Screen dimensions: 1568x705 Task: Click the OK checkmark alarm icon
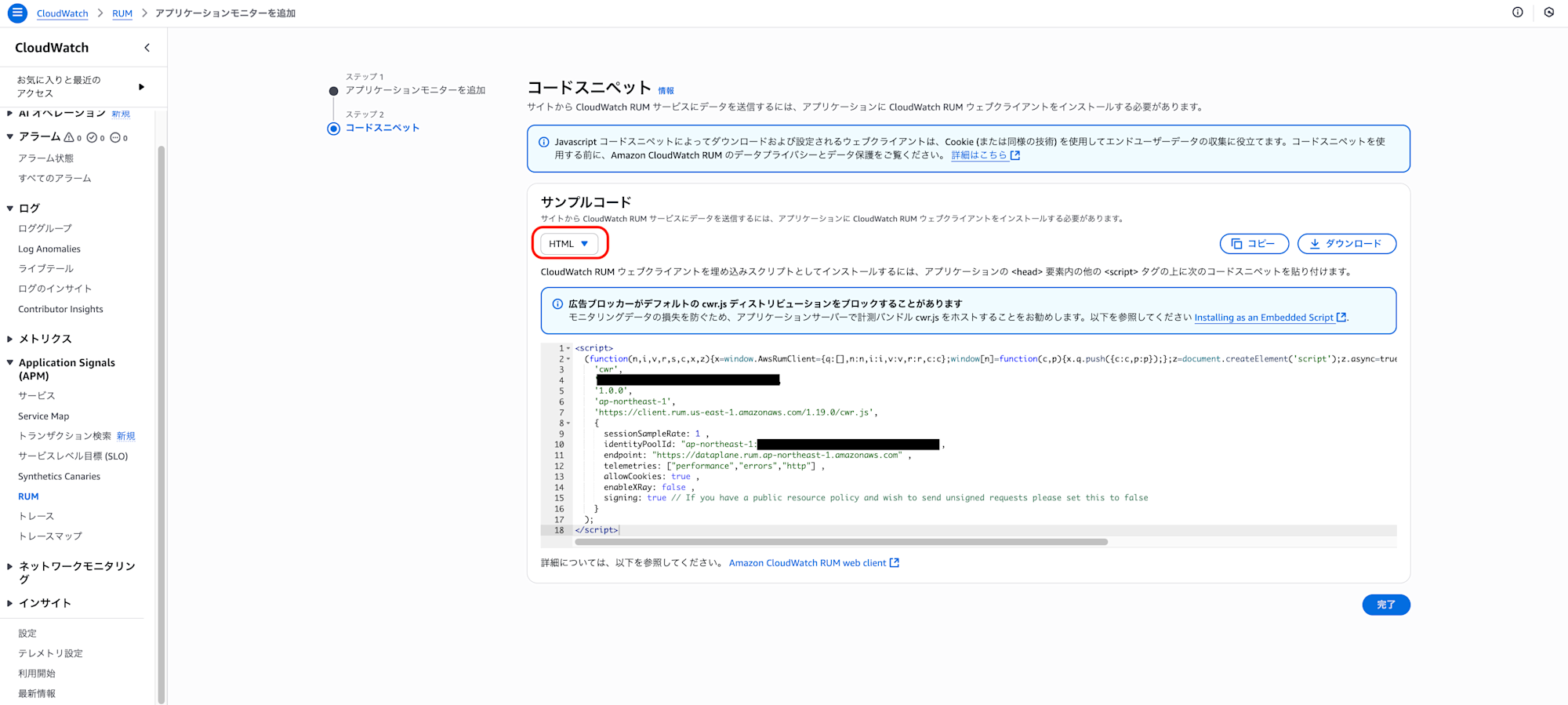[92, 137]
